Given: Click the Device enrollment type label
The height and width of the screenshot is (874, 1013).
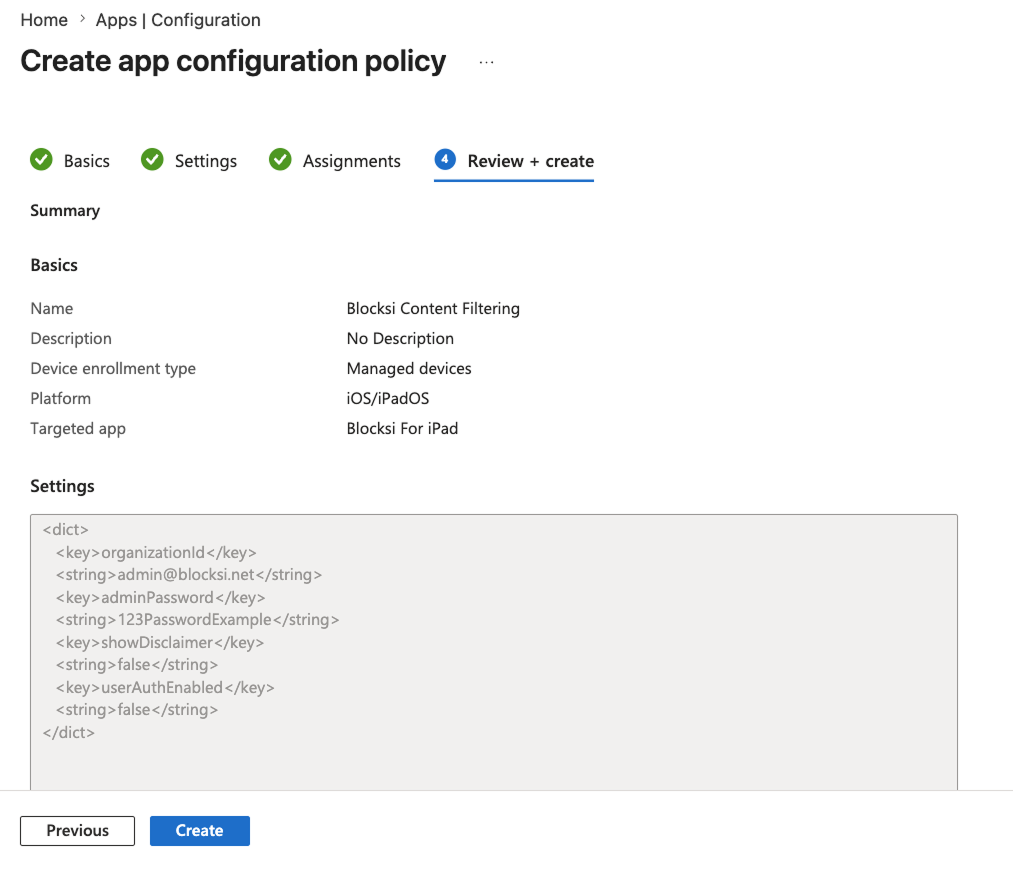Looking at the screenshot, I should [113, 368].
